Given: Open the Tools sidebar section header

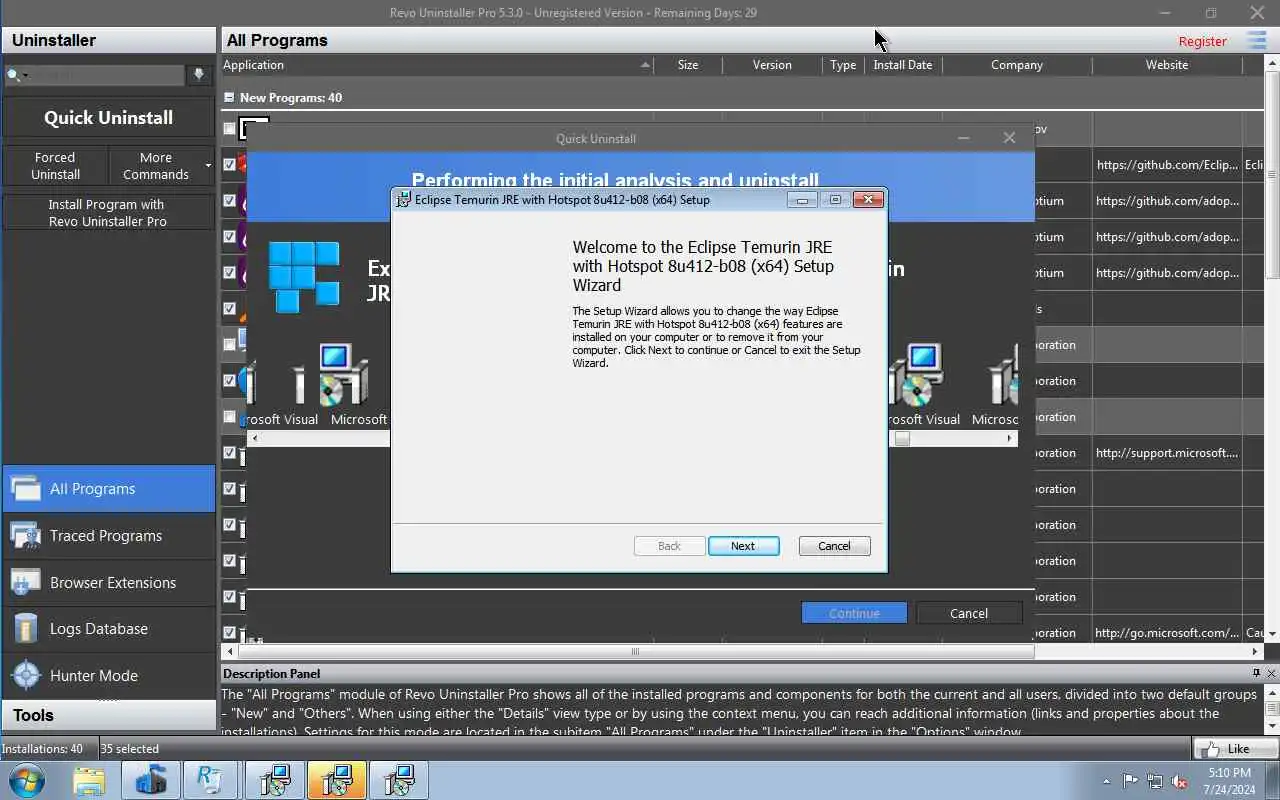Looking at the screenshot, I should (108, 715).
